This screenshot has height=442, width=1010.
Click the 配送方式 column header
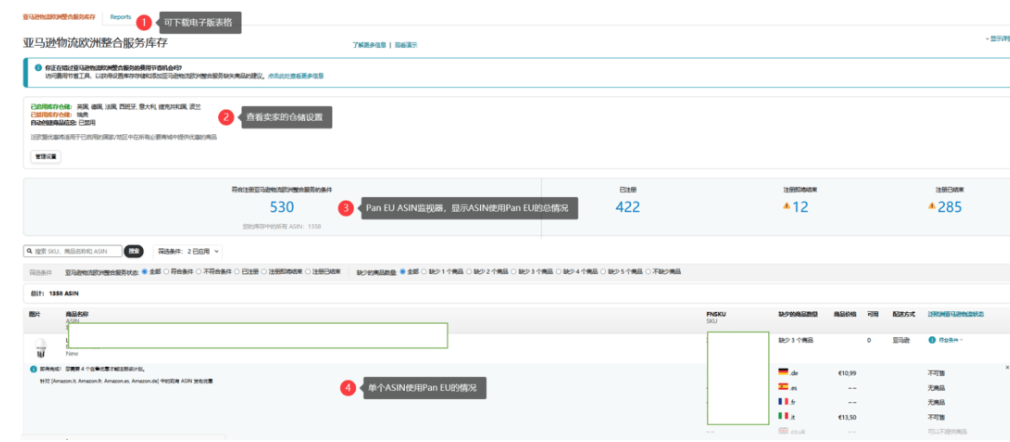point(904,314)
